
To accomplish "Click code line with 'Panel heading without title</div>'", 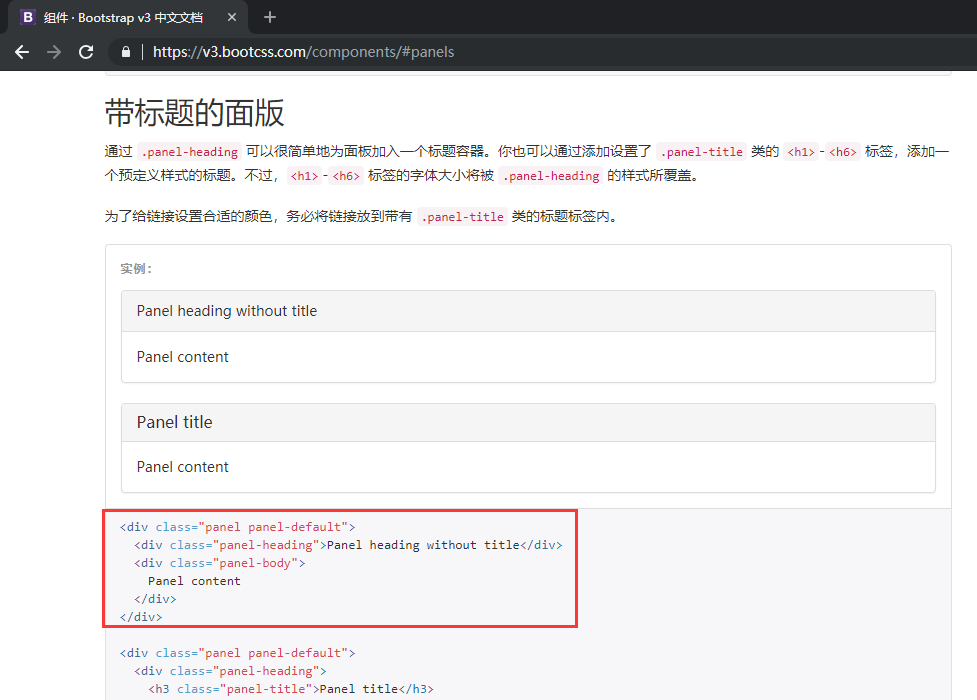I will [x=348, y=545].
